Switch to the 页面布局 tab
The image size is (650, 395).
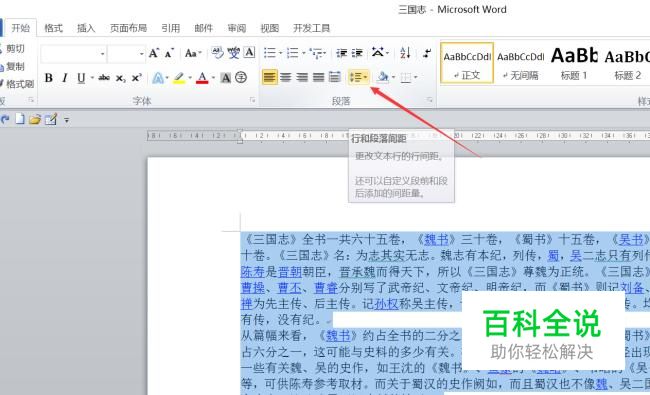pos(128,28)
